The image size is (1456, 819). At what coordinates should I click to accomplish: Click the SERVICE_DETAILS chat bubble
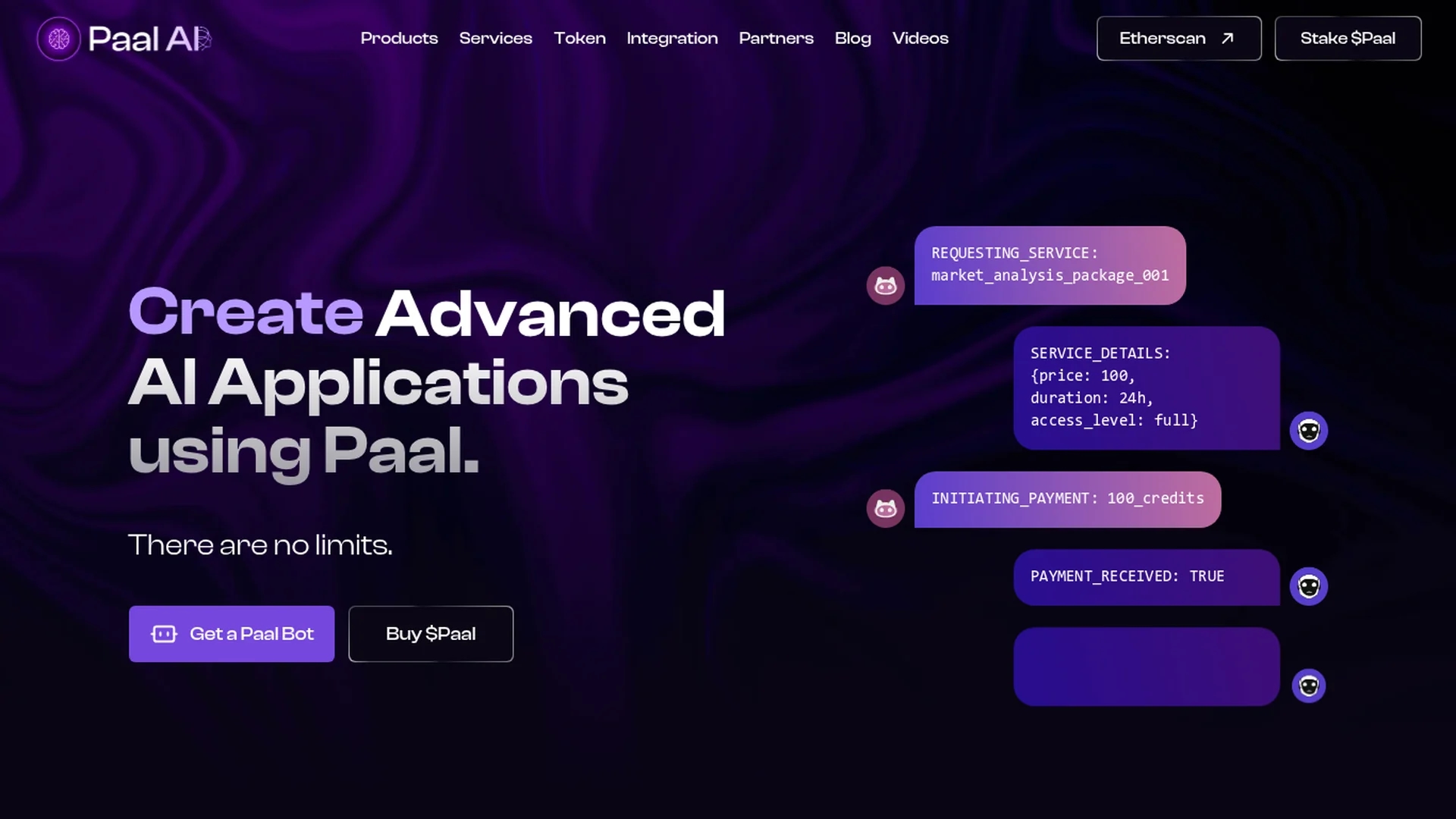click(1147, 388)
